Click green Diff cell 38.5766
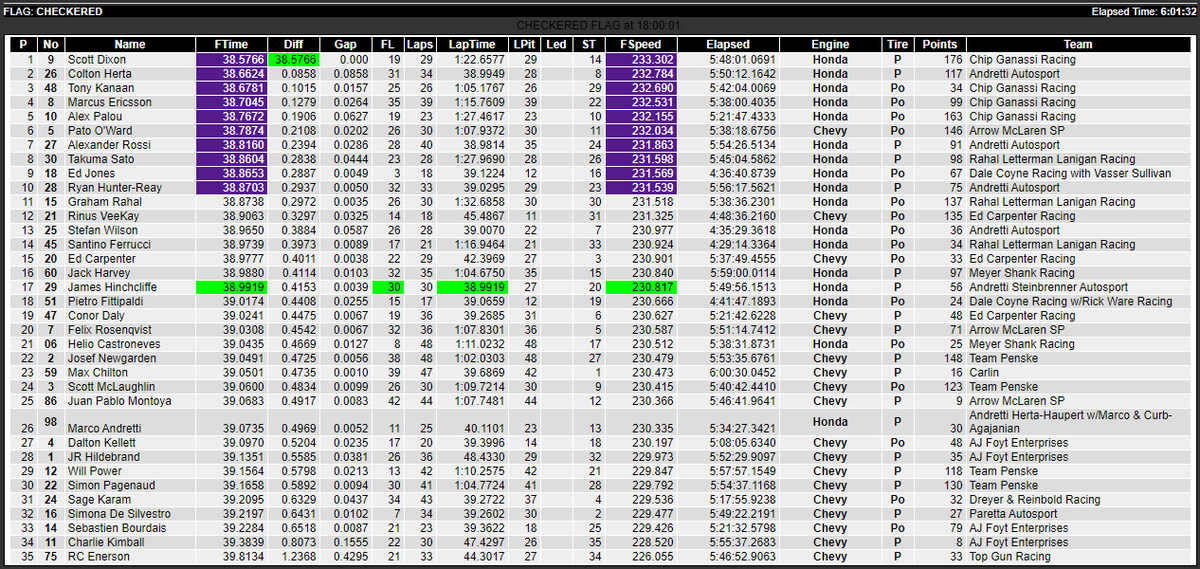Screen dimensions: 1200x569 click(293, 60)
